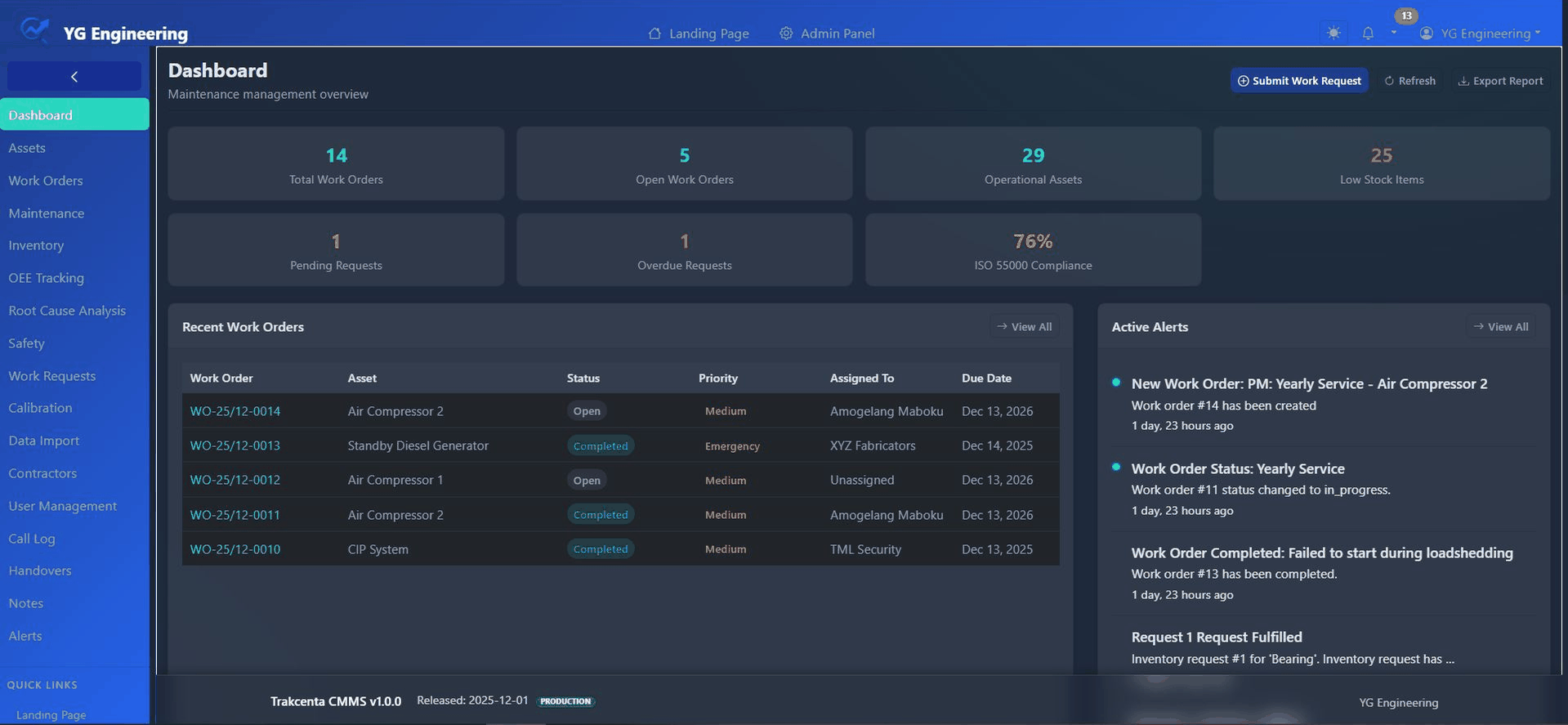Open the Operational Assets card
The height and width of the screenshot is (725, 1568).
(x=1034, y=163)
